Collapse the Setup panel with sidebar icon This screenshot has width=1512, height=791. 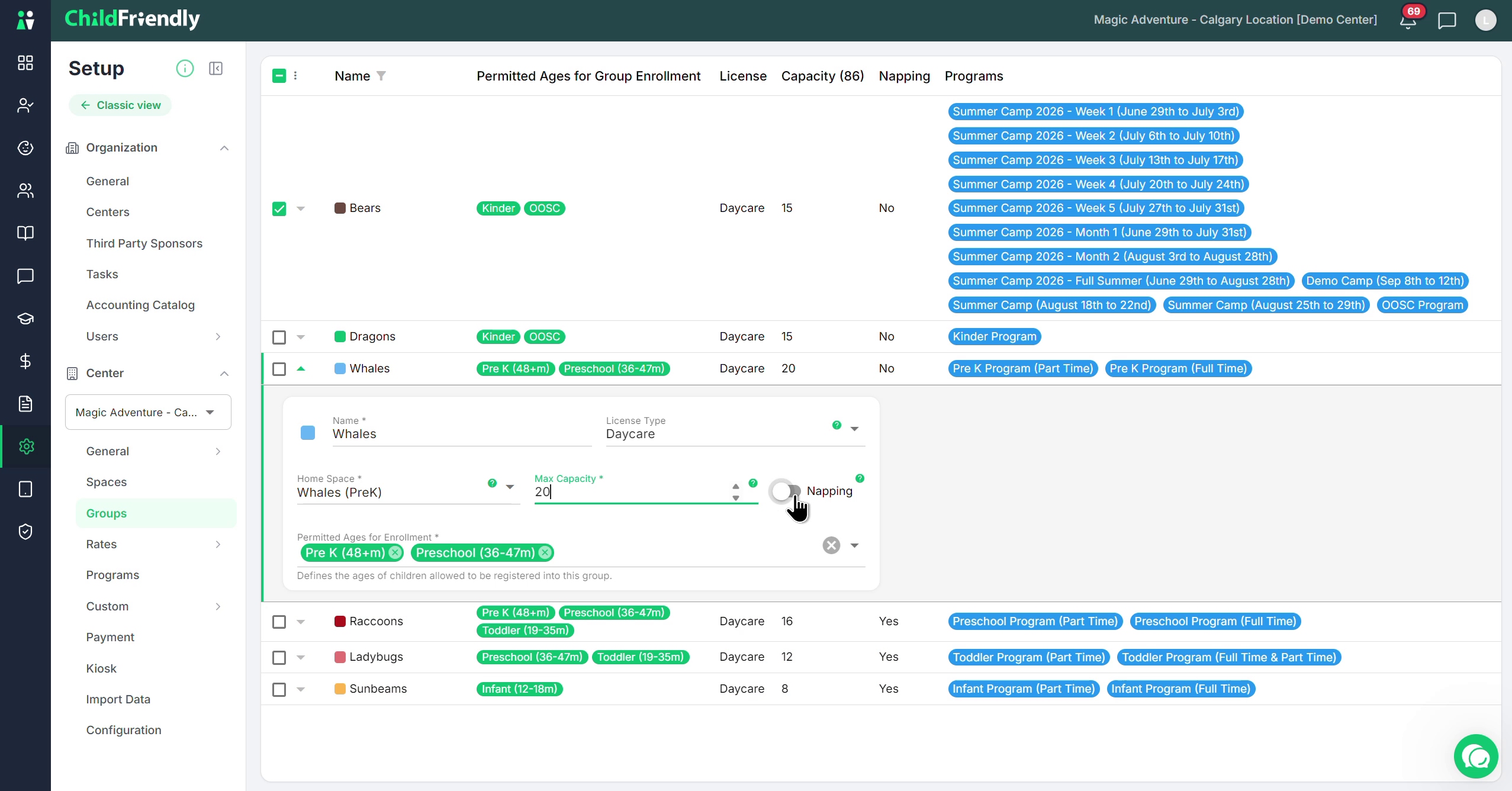(216, 69)
